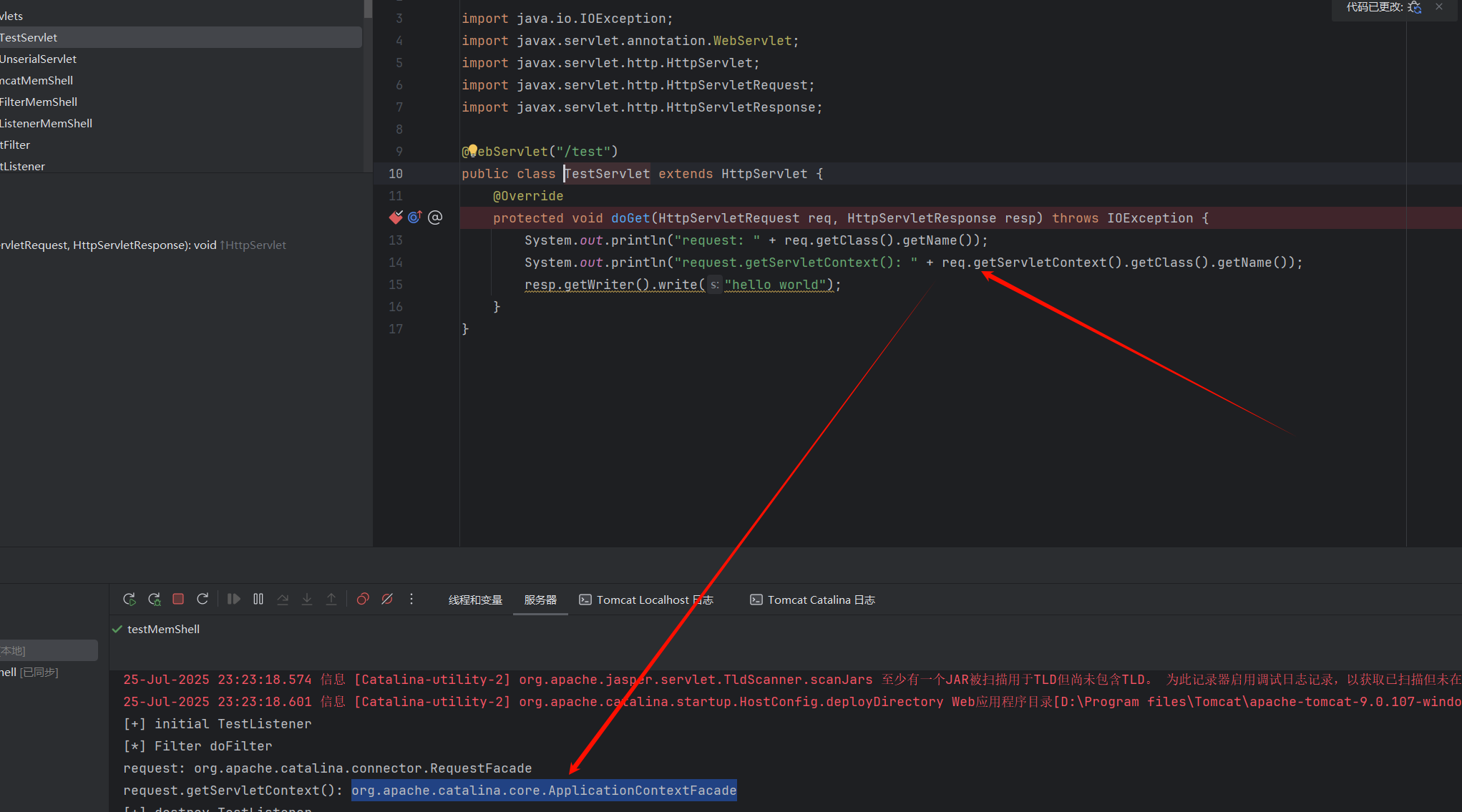Toggle breakpoint on doGet line
This screenshot has width=1462, height=812.
pyautogui.click(x=396, y=217)
